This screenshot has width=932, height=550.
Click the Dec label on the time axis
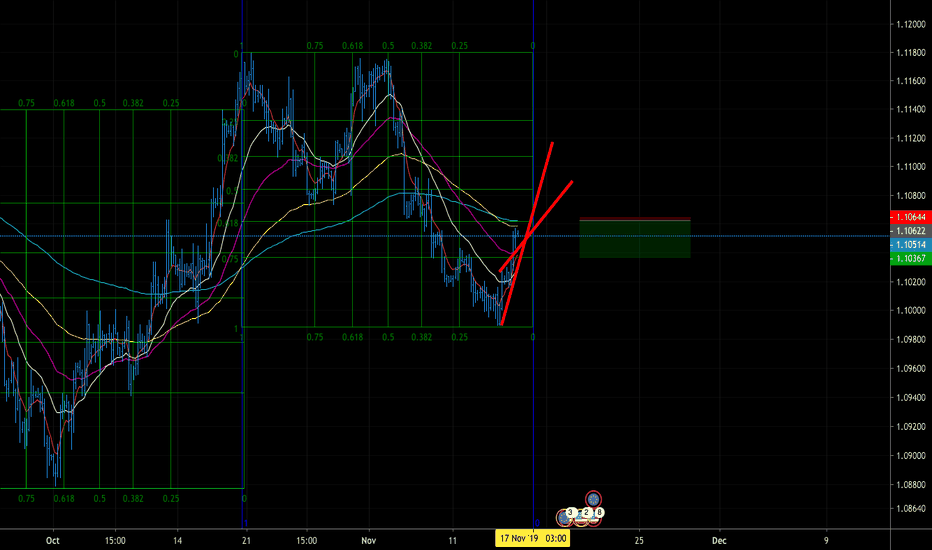coord(718,539)
